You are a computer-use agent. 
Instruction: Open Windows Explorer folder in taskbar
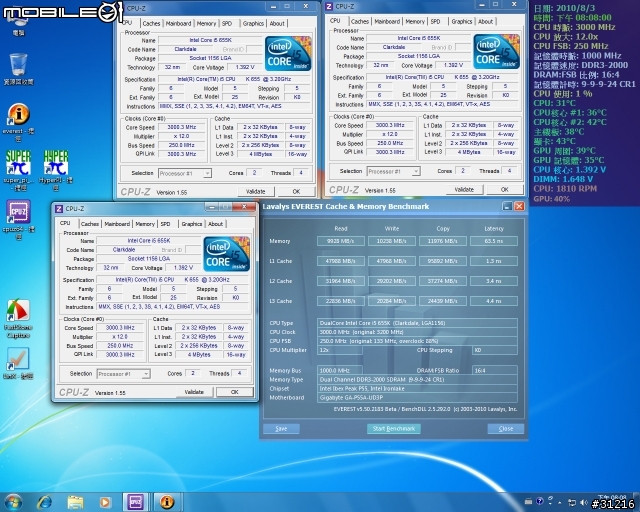[76, 502]
